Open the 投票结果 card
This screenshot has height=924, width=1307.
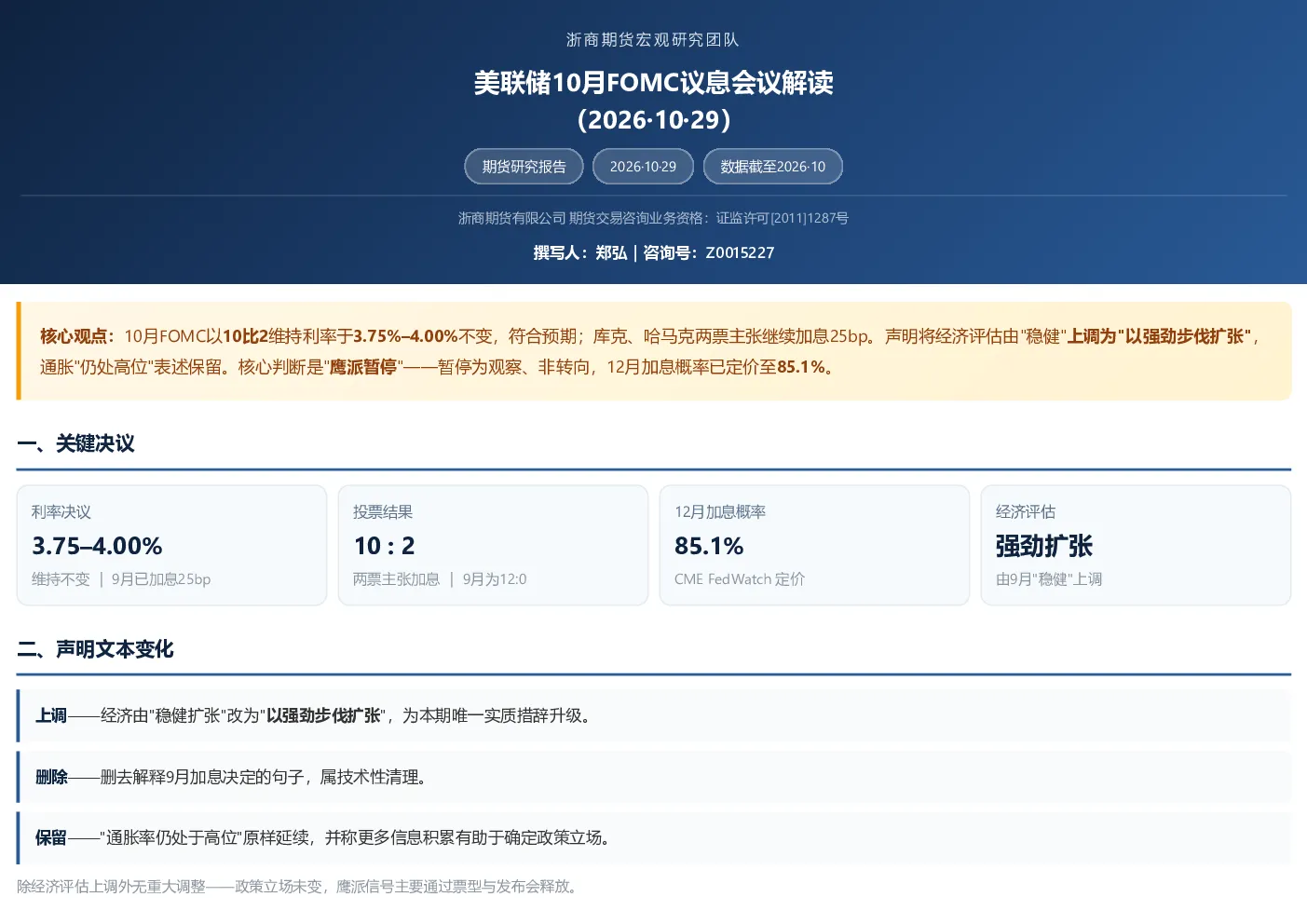coord(493,545)
